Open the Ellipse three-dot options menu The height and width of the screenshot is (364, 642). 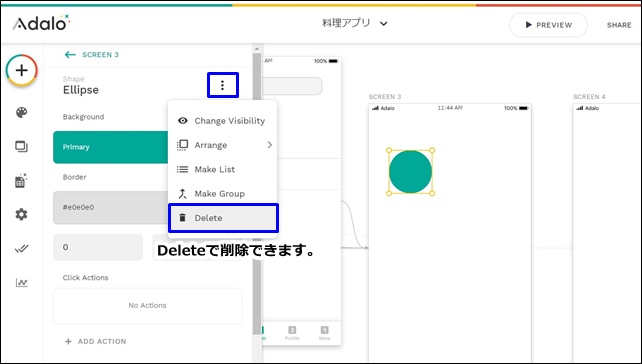pyautogui.click(x=222, y=85)
